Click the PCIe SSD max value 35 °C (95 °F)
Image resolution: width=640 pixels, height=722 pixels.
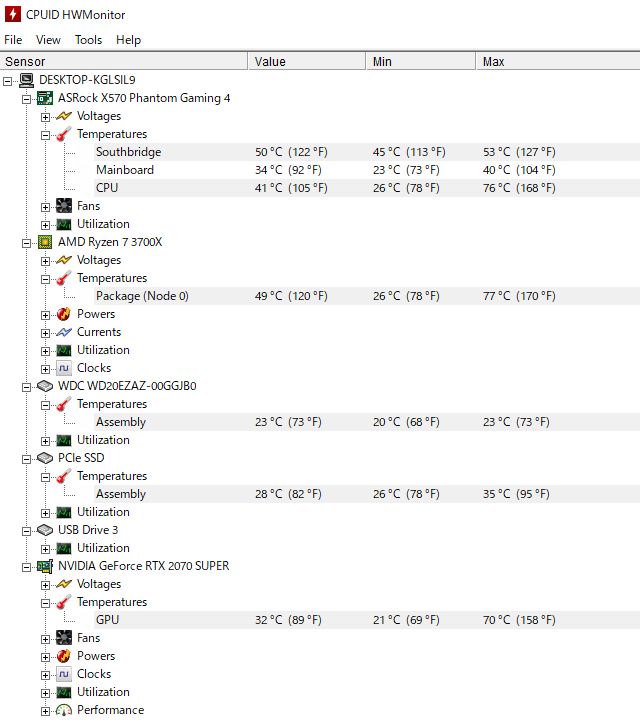(x=516, y=494)
